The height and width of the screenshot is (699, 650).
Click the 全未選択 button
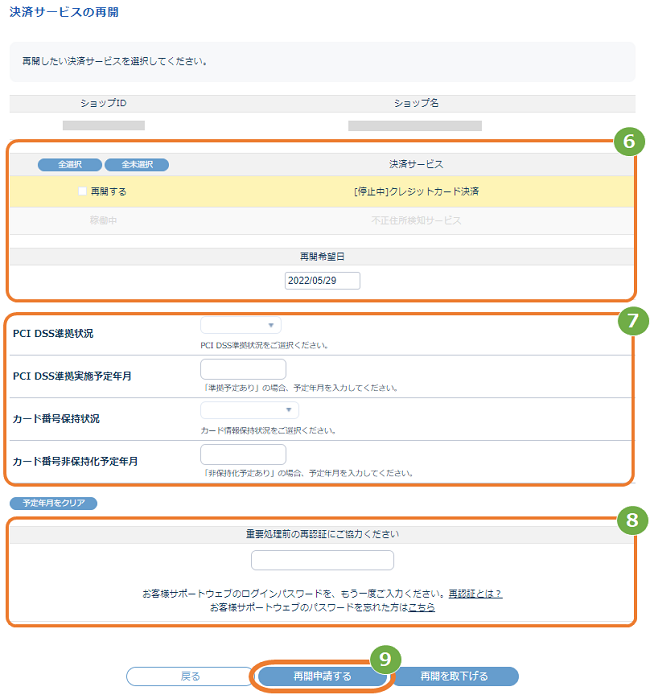(x=137, y=164)
